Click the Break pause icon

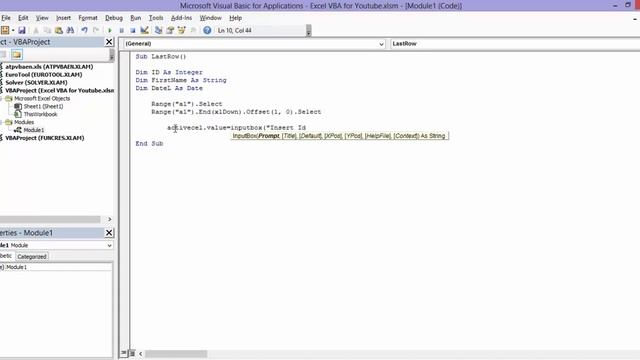pos(121,30)
